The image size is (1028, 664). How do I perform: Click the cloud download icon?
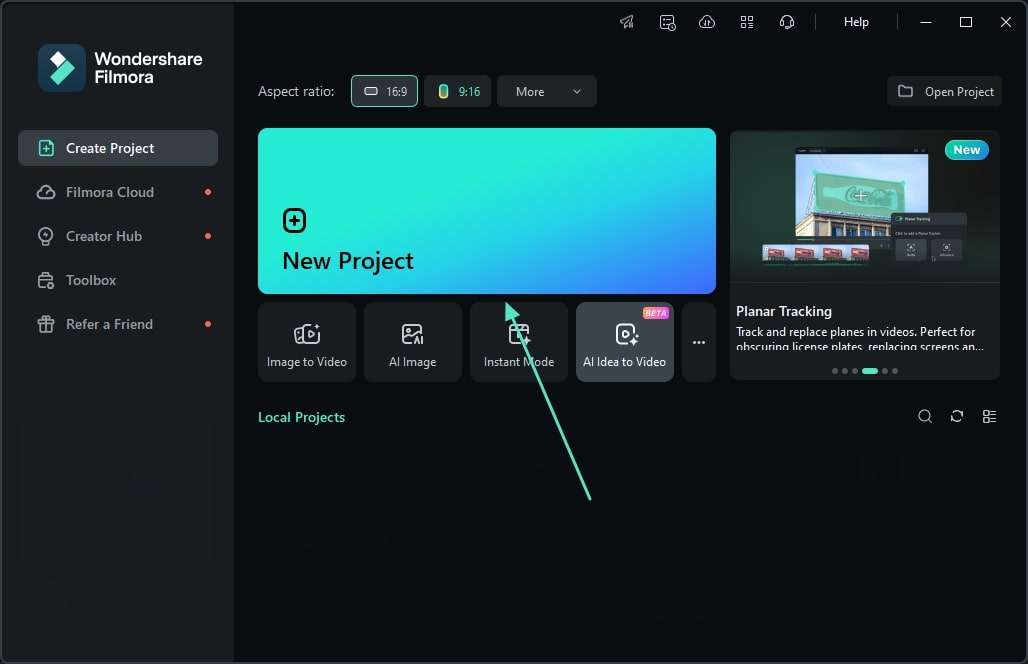coord(707,22)
